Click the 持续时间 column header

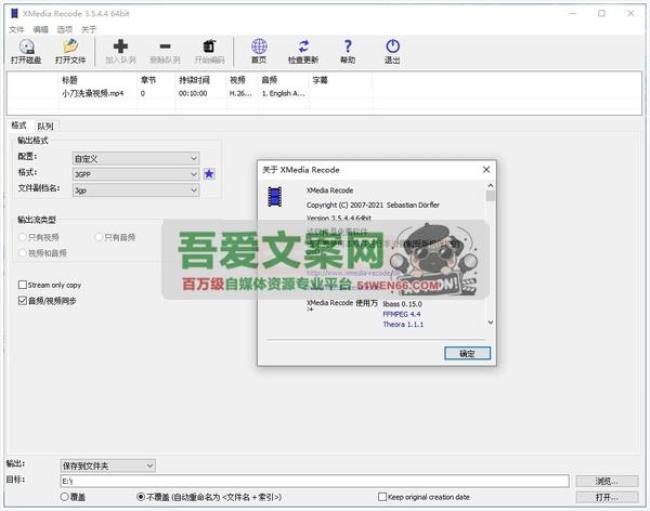(x=194, y=80)
